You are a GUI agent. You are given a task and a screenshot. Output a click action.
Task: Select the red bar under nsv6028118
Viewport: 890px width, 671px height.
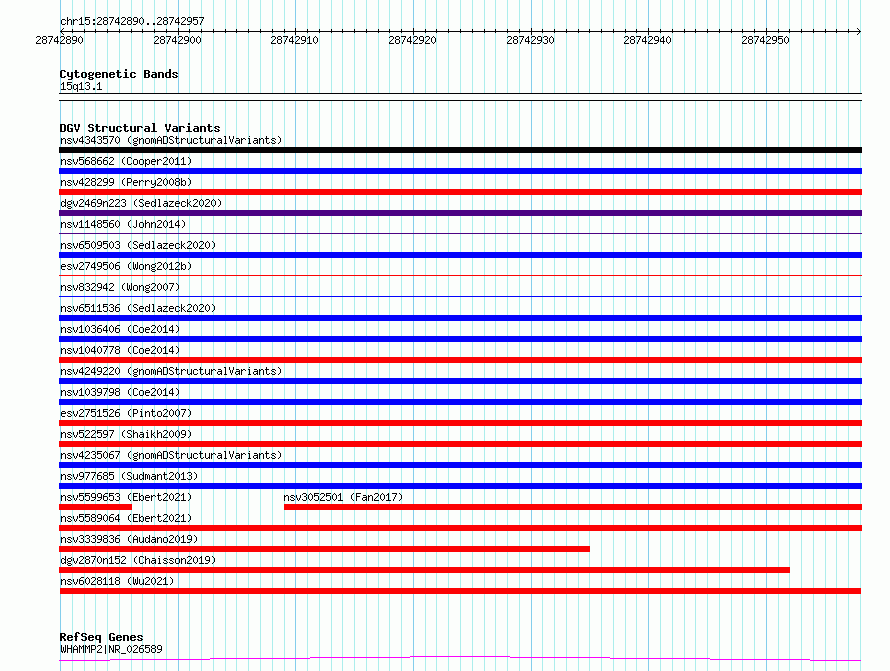(460, 592)
